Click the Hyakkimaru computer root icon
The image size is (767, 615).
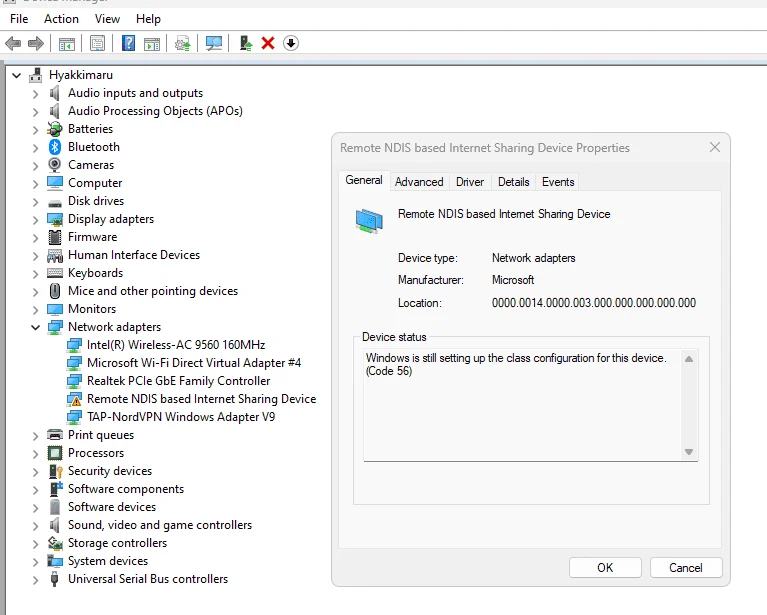click(36, 75)
